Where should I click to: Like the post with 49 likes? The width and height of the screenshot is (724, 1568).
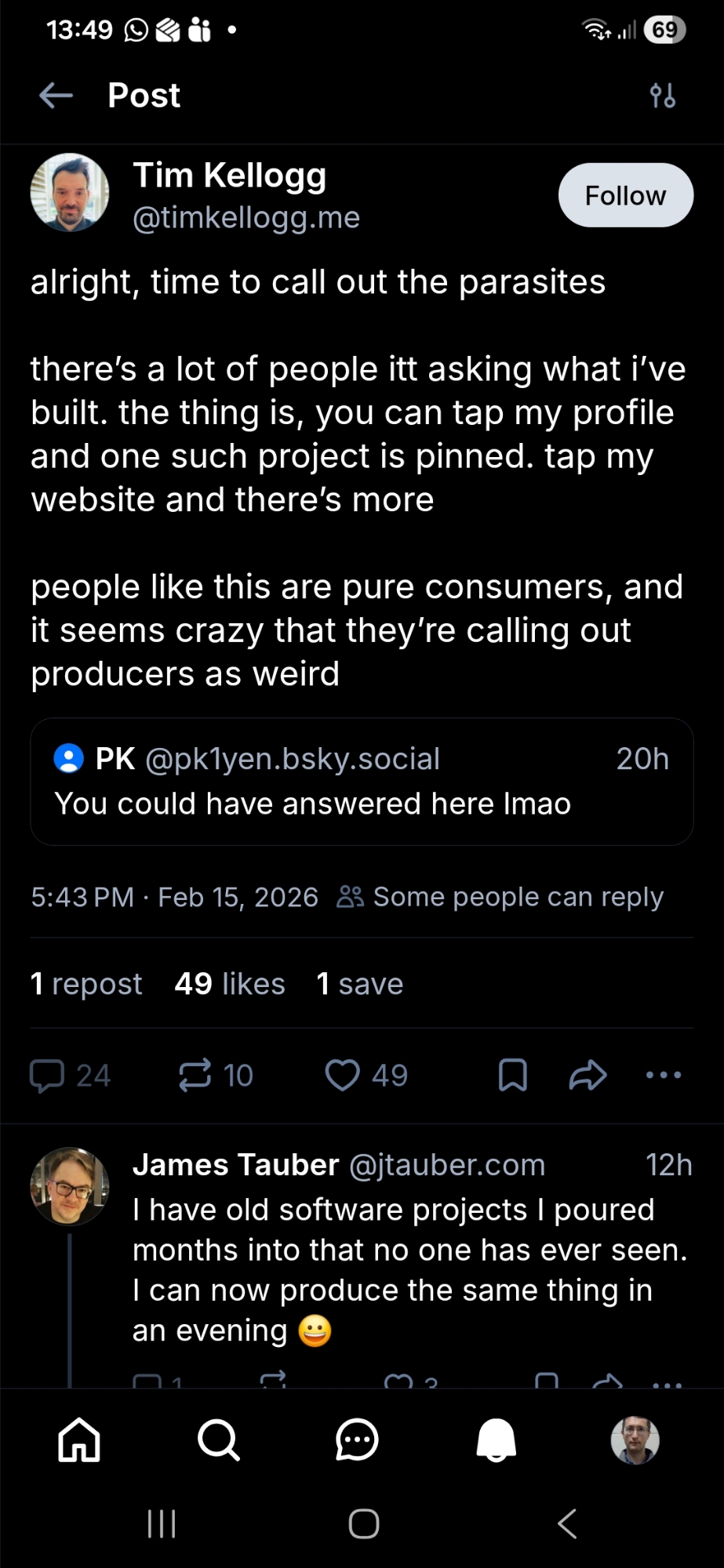point(343,1075)
